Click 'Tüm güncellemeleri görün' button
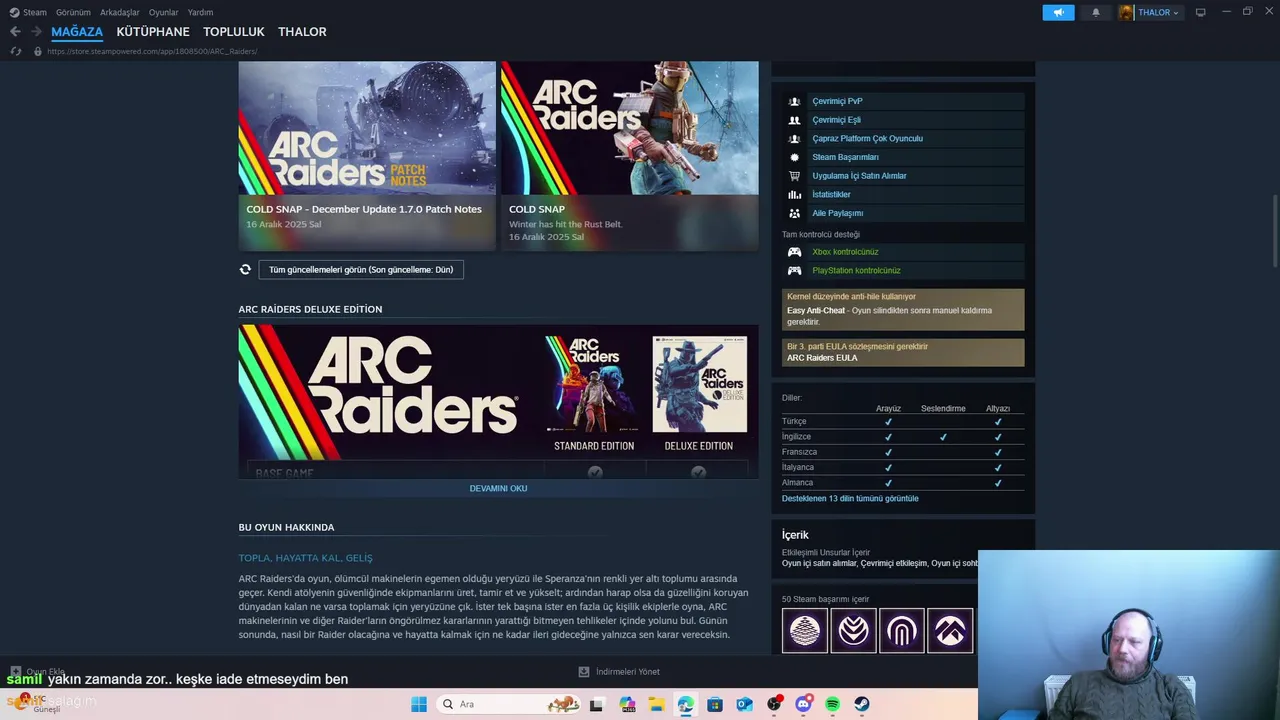Screen dimensions: 1280x720 tap(361, 270)
